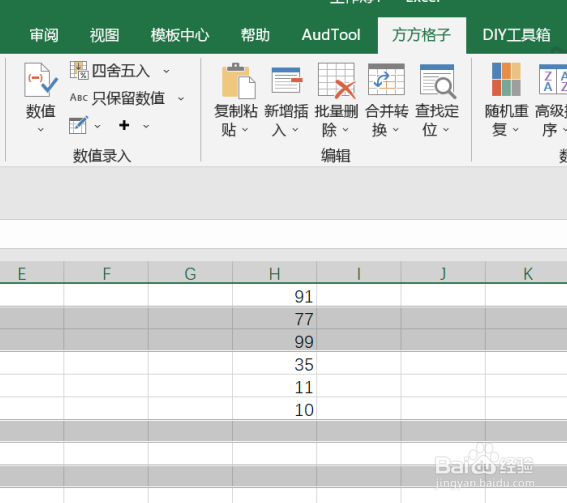This screenshot has width=567, height=503.
Task: Click the 合并转换 icon
Action: 386,79
